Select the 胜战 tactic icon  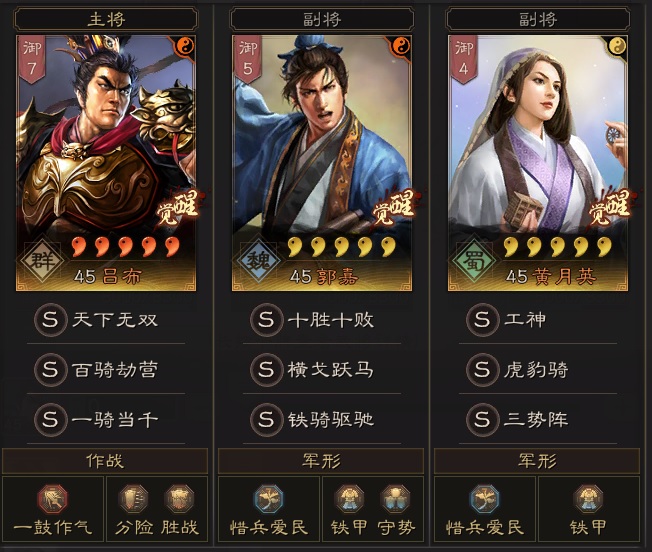(x=179, y=498)
